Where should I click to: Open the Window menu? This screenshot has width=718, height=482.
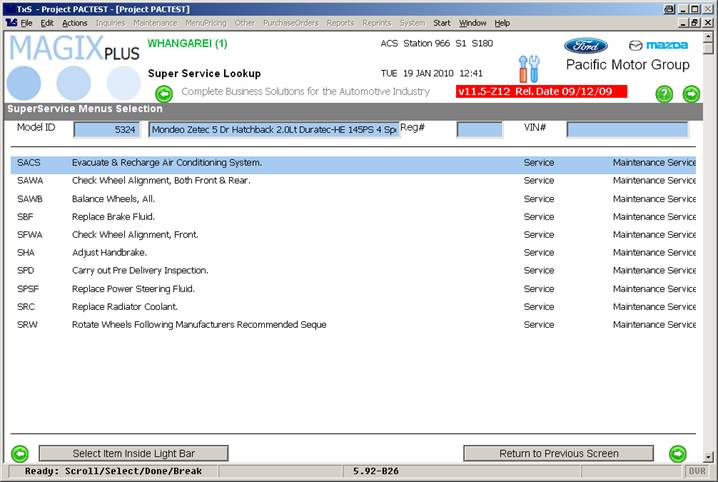[473, 22]
